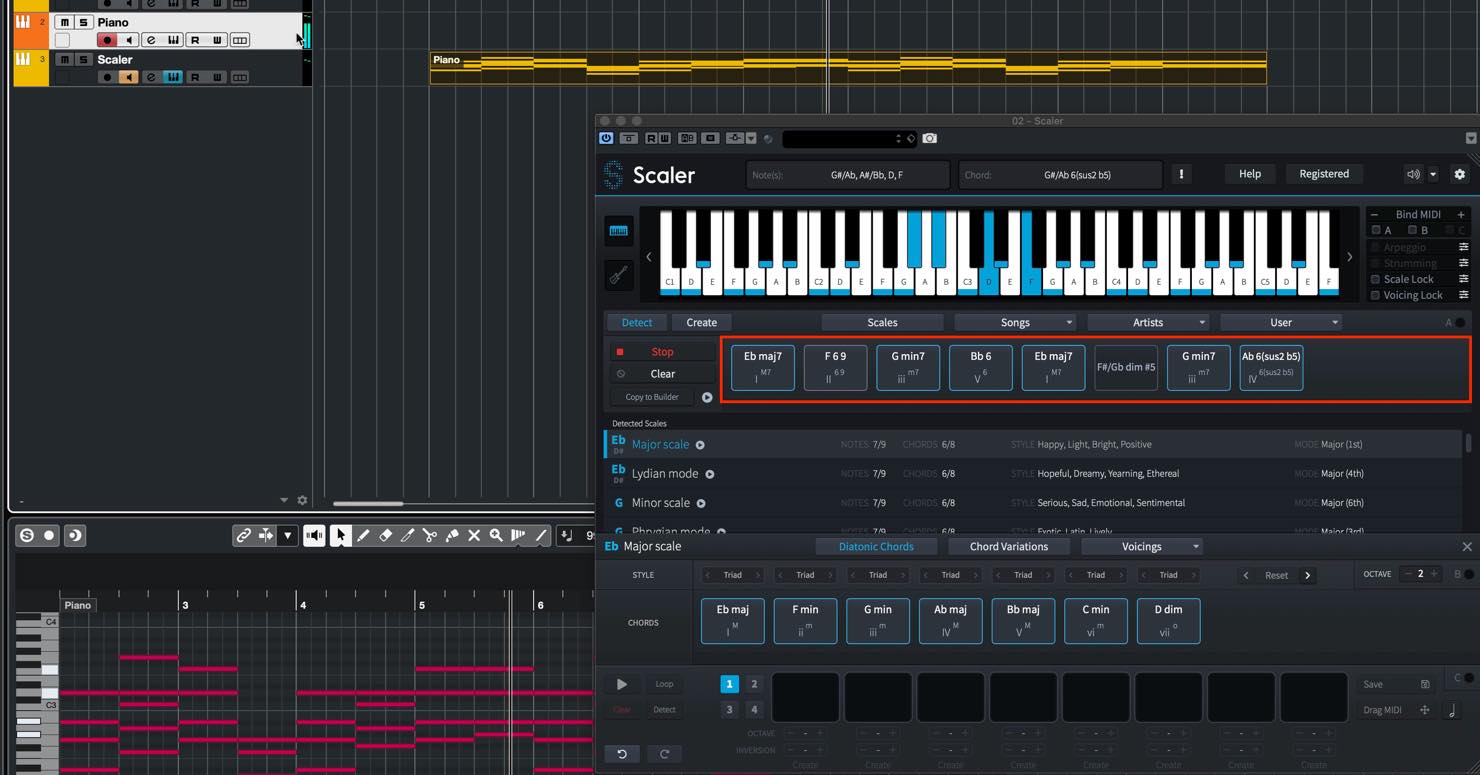Select the Object Selection arrow tool
Viewport: 1480px width, 775px height.
341,536
